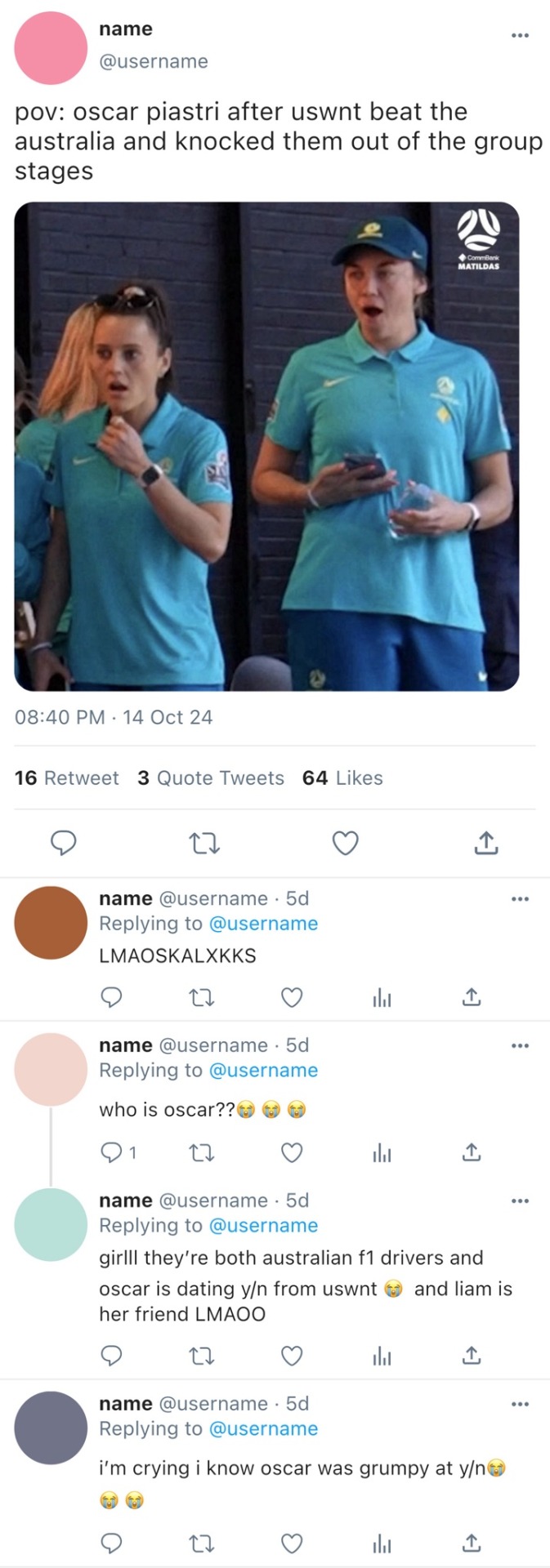View analytics on the 'girlll they're both' reply
The height and width of the screenshot is (1568, 550).
click(382, 1356)
